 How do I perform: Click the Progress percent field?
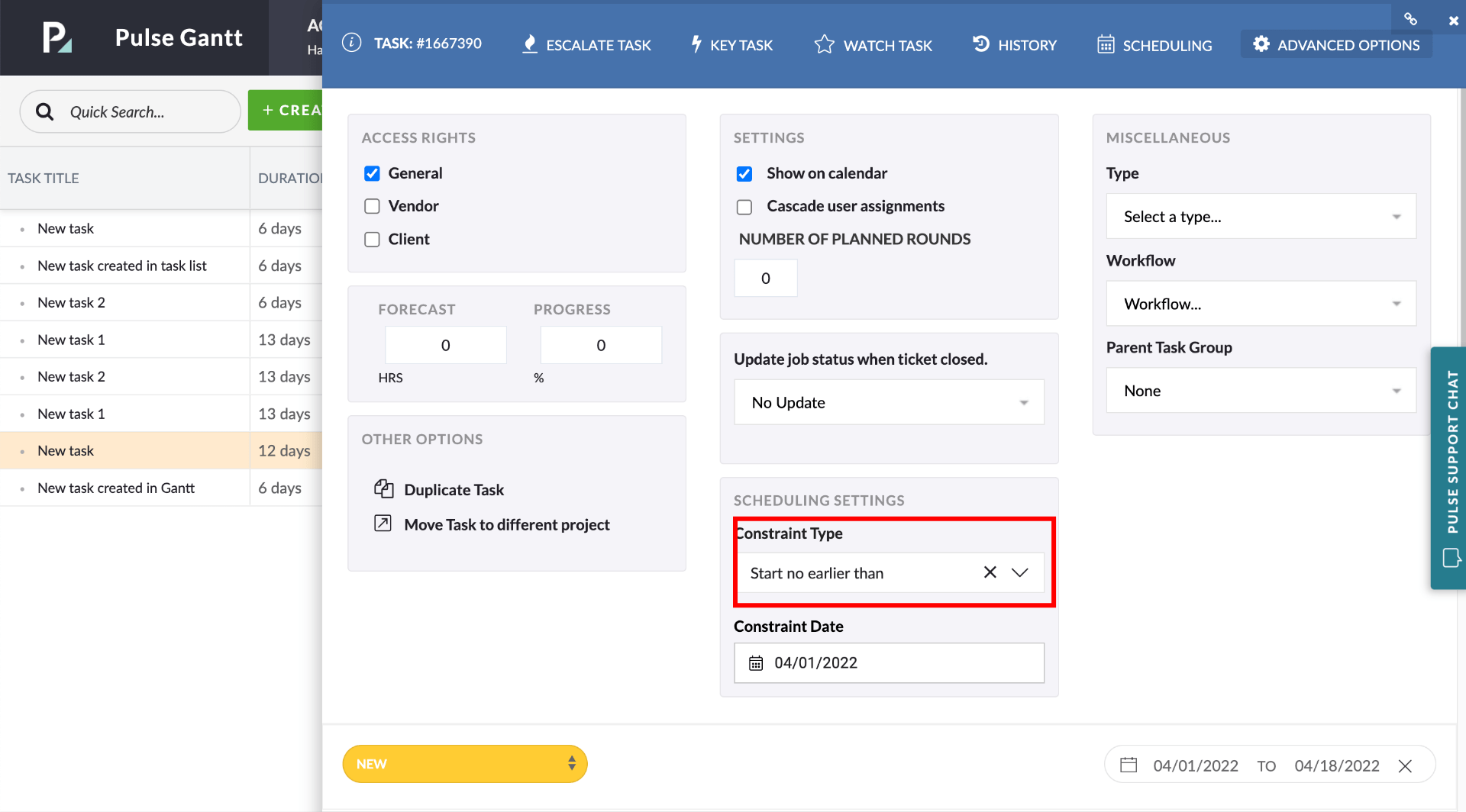601,345
